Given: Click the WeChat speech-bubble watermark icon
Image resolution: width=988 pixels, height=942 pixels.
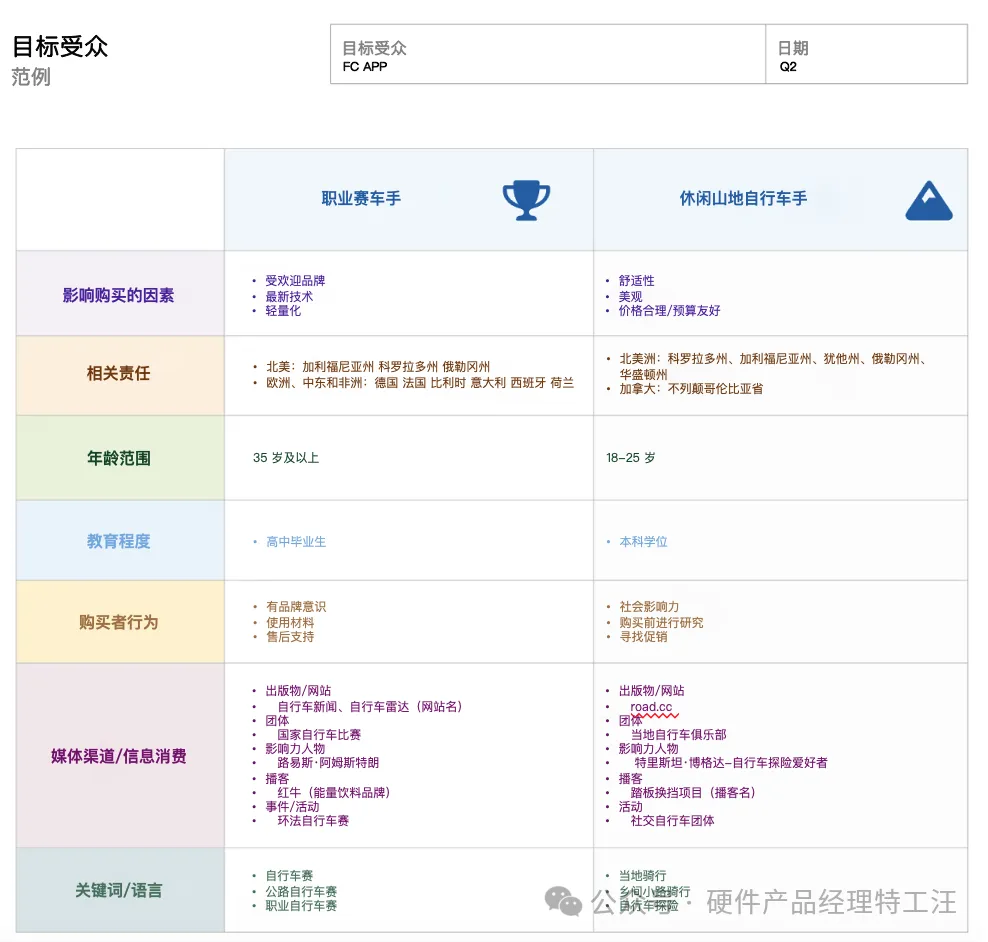Looking at the screenshot, I should (x=561, y=903).
